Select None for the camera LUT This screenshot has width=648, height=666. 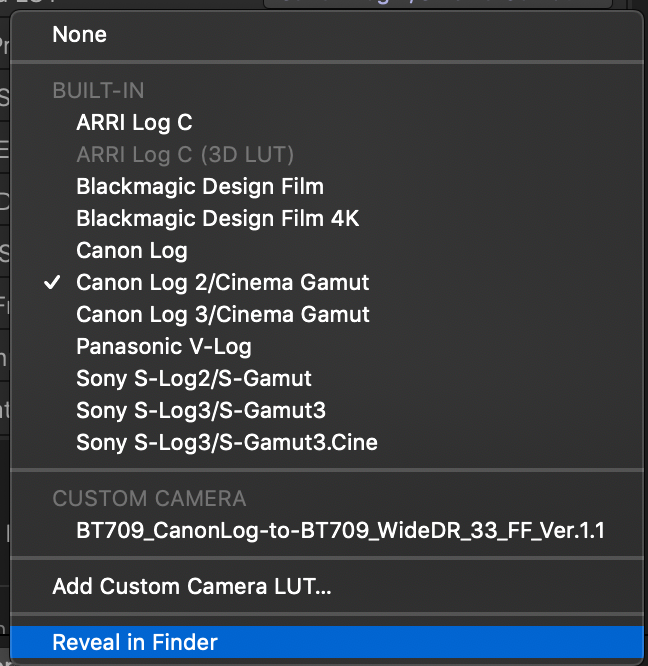tap(80, 35)
